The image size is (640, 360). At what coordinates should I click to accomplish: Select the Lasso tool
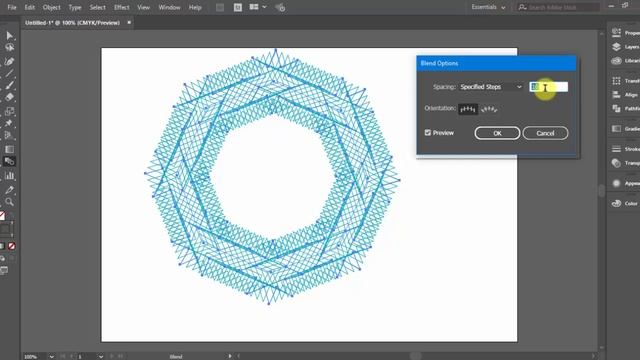(x=9, y=48)
